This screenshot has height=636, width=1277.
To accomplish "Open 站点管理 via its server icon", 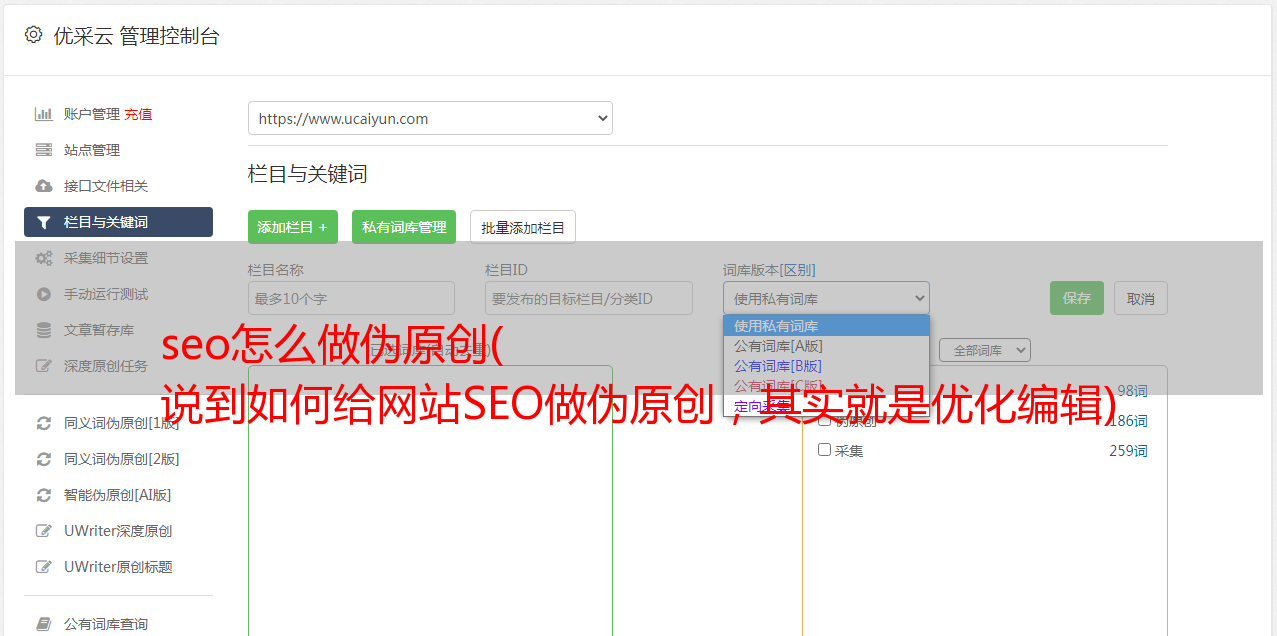I will click(x=43, y=150).
